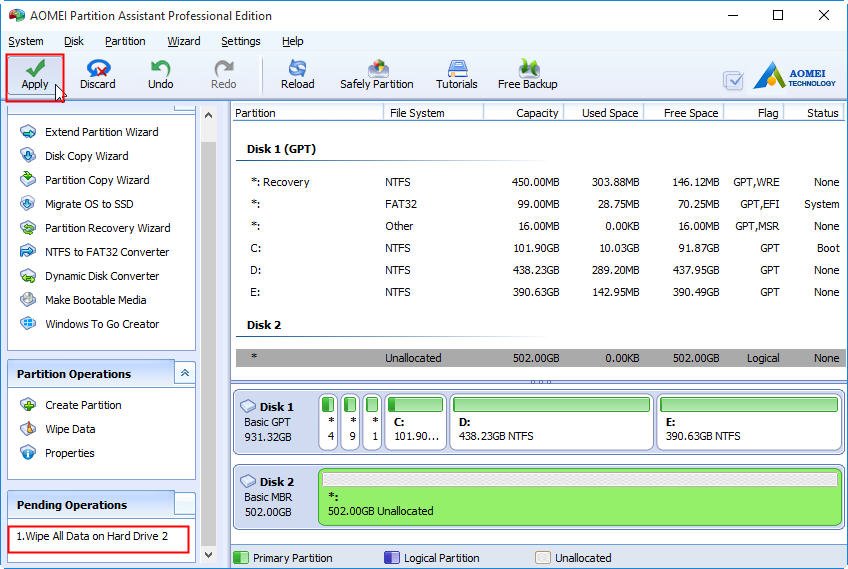Click the sidebar scroll down arrow
The image size is (848, 569).
[x=209, y=554]
